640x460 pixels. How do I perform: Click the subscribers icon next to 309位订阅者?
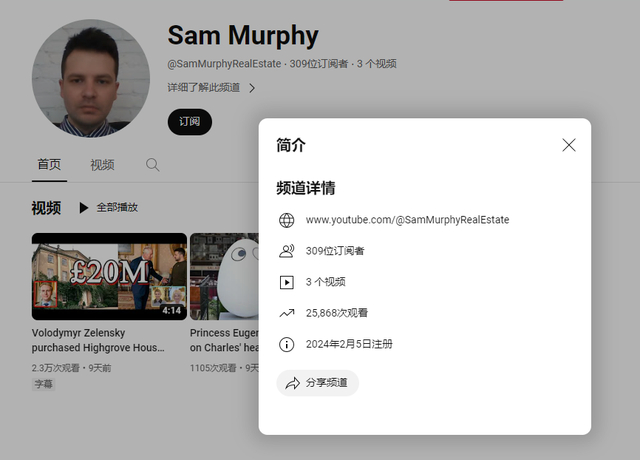tap(287, 251)
